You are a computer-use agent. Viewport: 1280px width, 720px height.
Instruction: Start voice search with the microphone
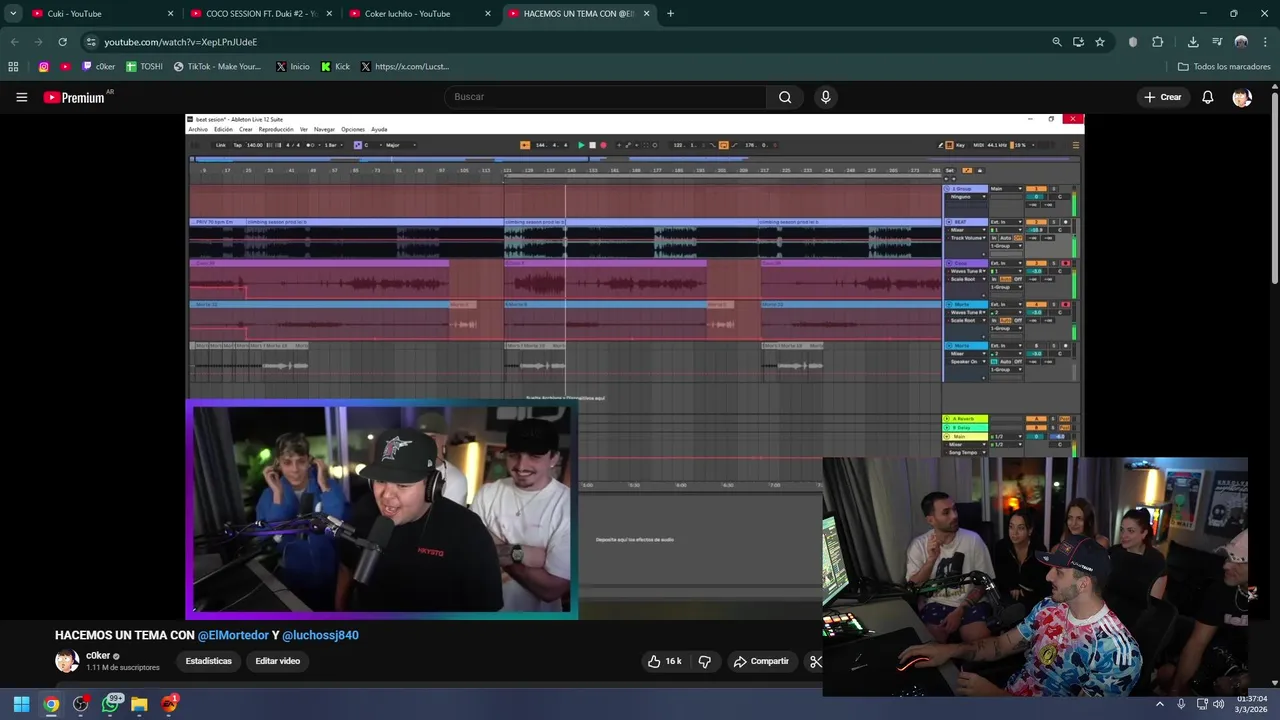pyautogui.click(x=825, y=97)
